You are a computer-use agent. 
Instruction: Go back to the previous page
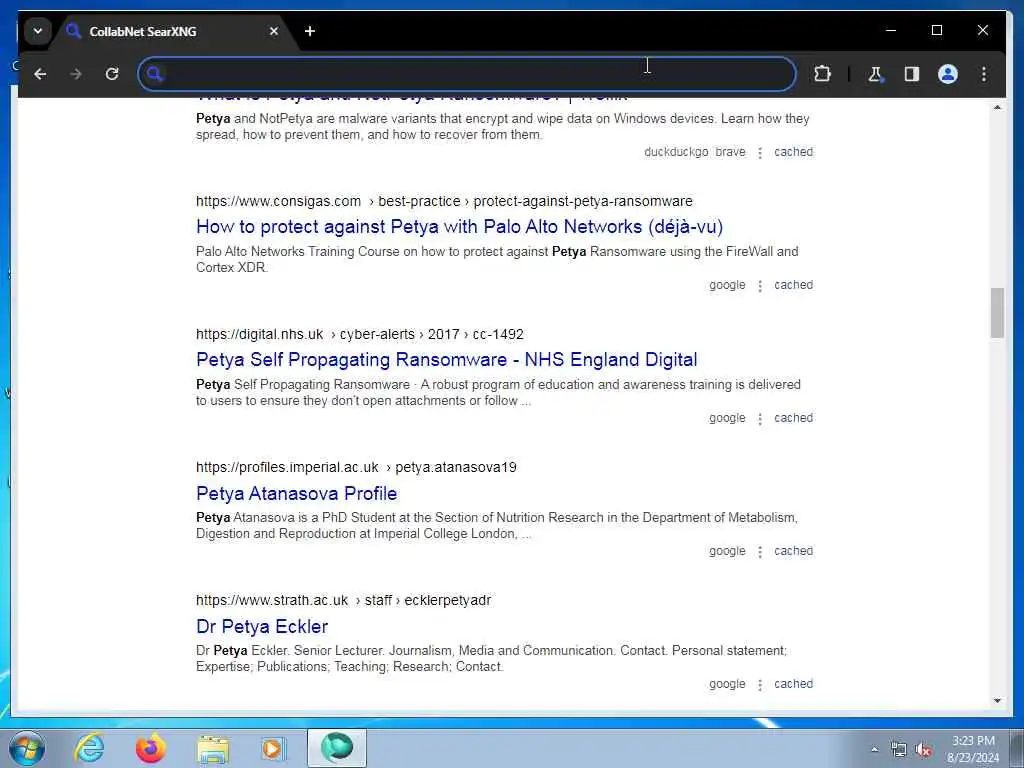40,74
